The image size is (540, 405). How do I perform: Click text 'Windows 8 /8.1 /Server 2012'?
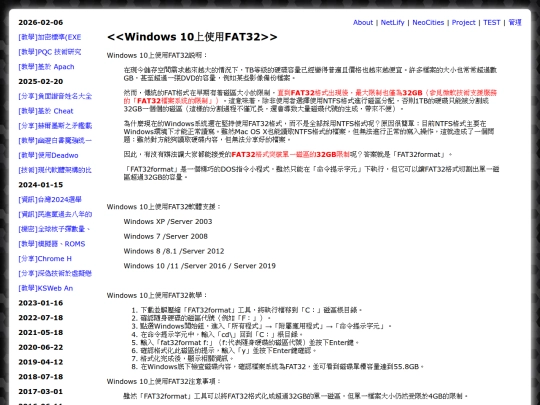(x=174, y=251)
